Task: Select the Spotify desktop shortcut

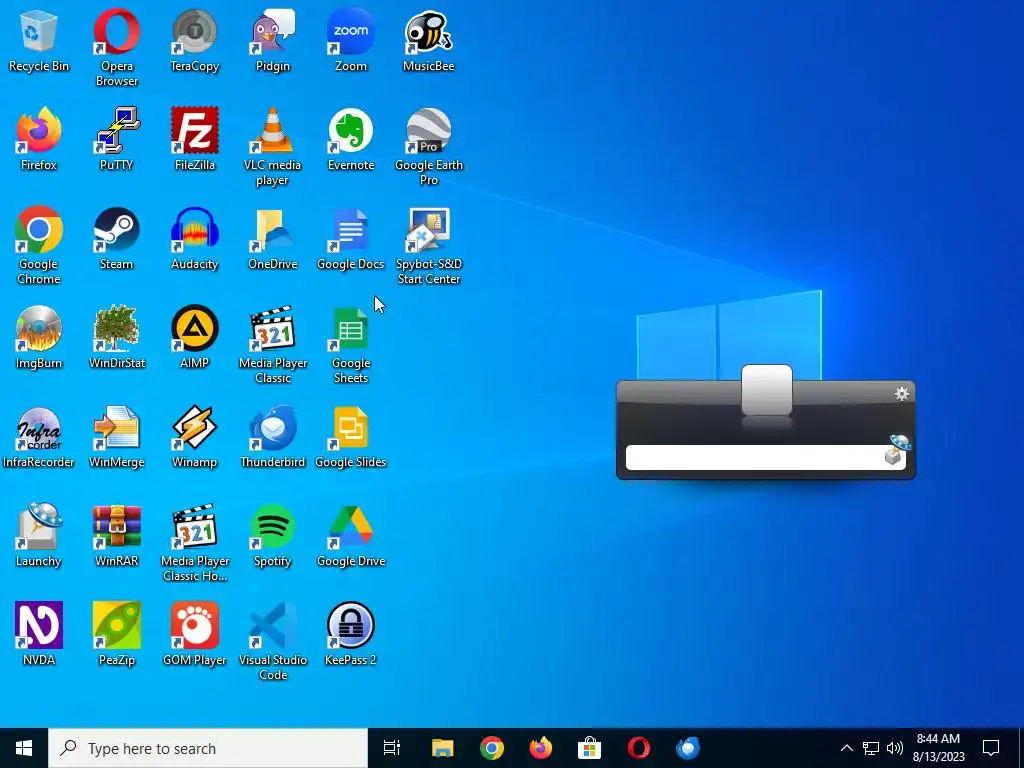Action: pyautogui.click(x=272, y=536)
